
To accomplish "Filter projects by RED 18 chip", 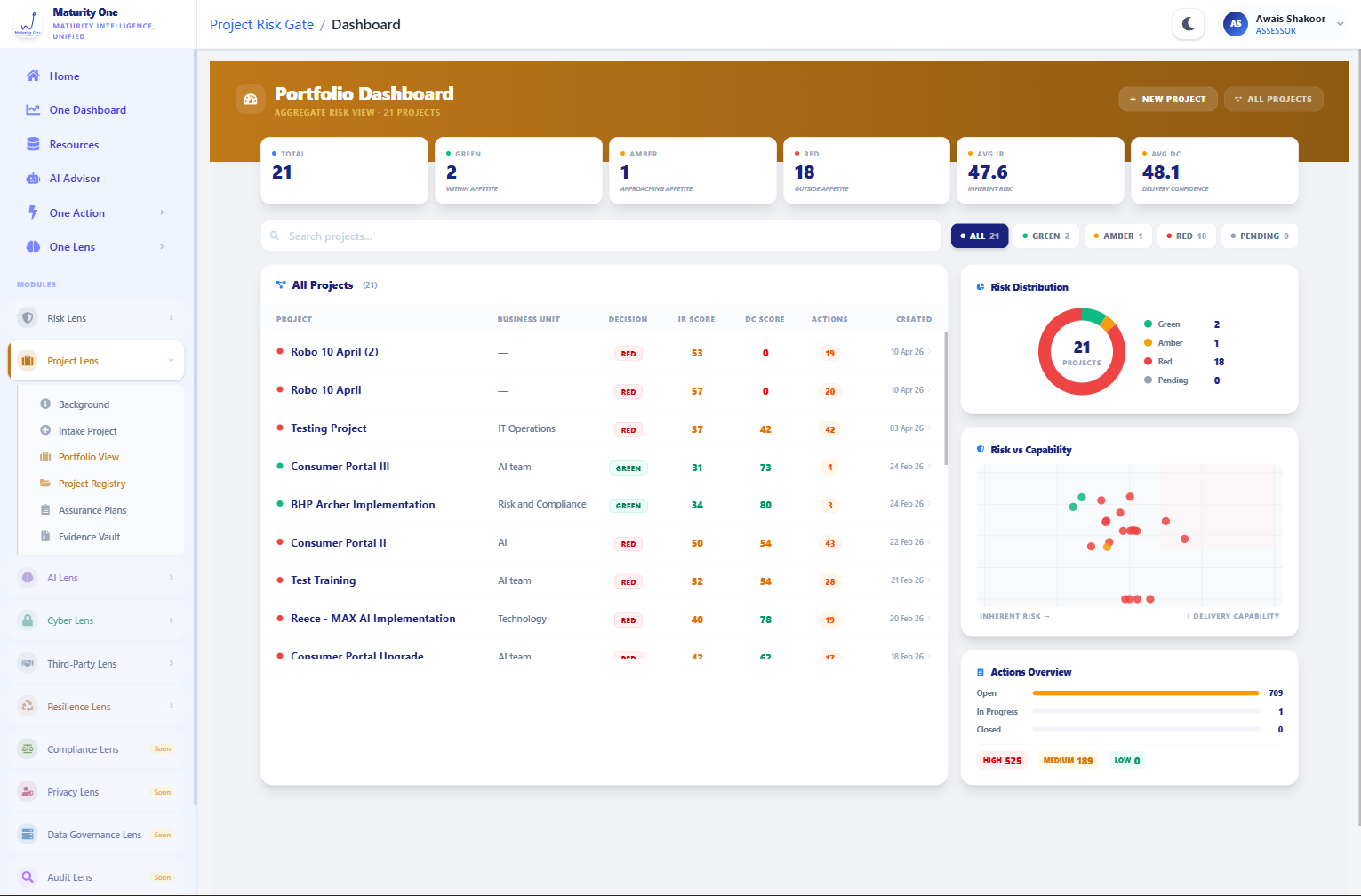I will point(1187,236).
